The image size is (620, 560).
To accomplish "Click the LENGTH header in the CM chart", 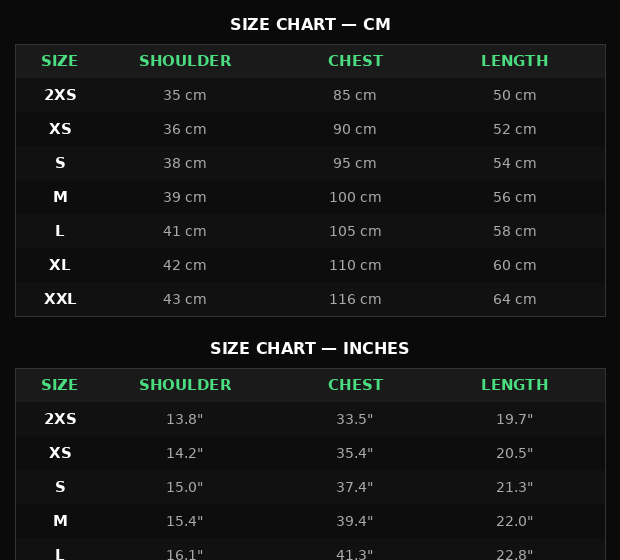I will click(x=514, y=61).
